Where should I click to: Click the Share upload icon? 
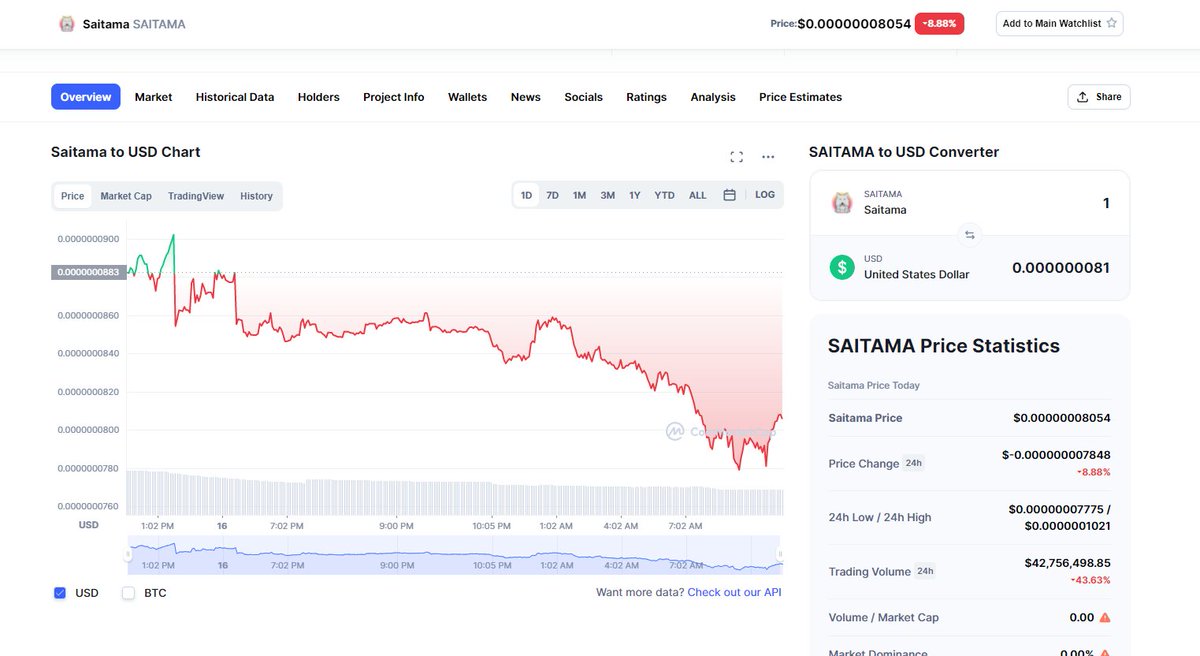(x=1083, y=97)
